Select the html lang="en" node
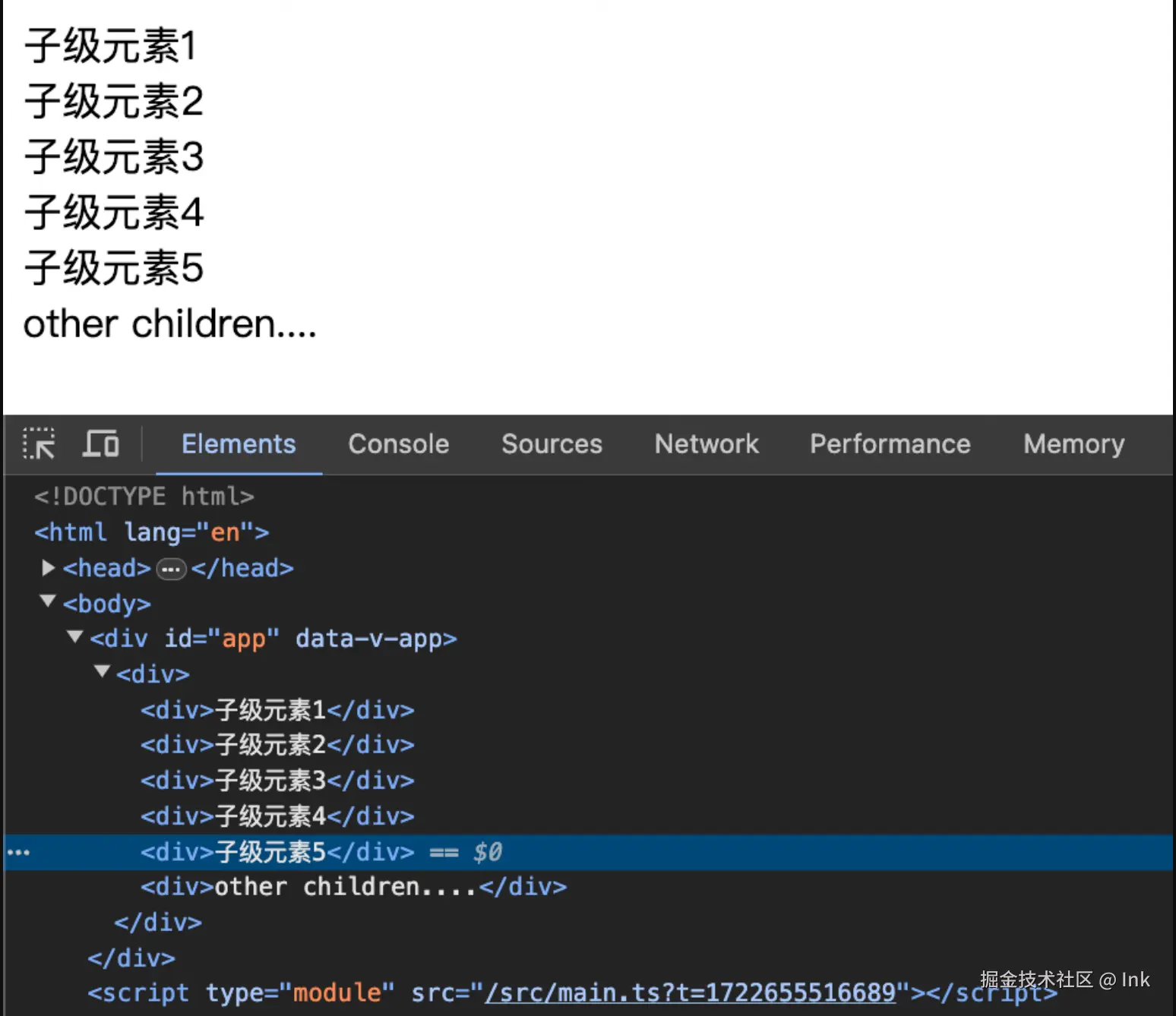This screenshot has width=1176, height=1016. pos(151,532)
